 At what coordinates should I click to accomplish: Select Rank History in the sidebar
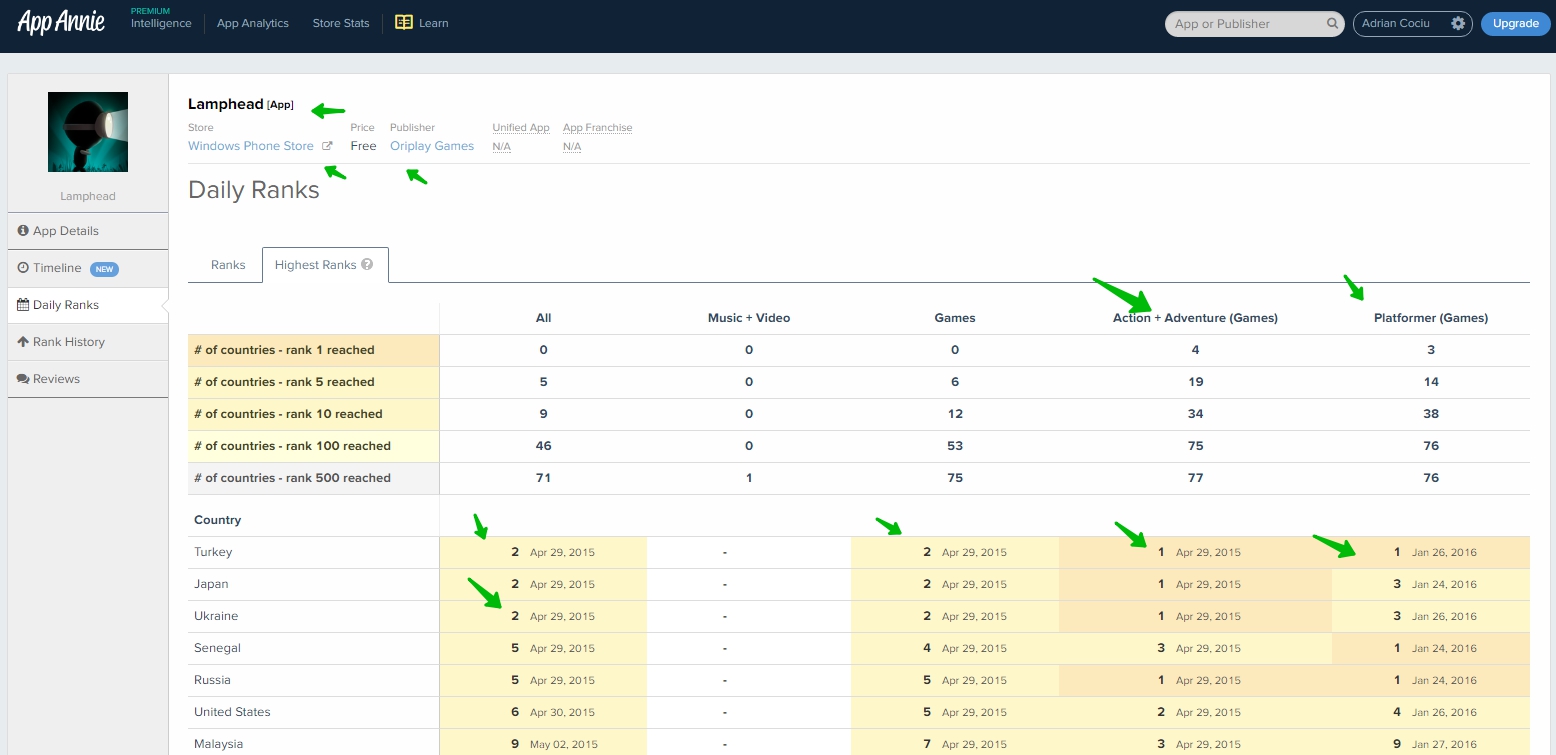point(68,342)
